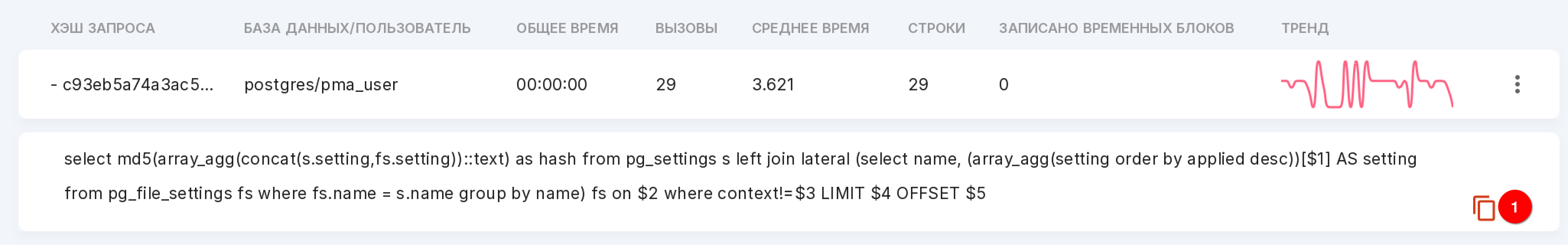Click the calls value 29

pyautogui.click(x=666, y=84)
